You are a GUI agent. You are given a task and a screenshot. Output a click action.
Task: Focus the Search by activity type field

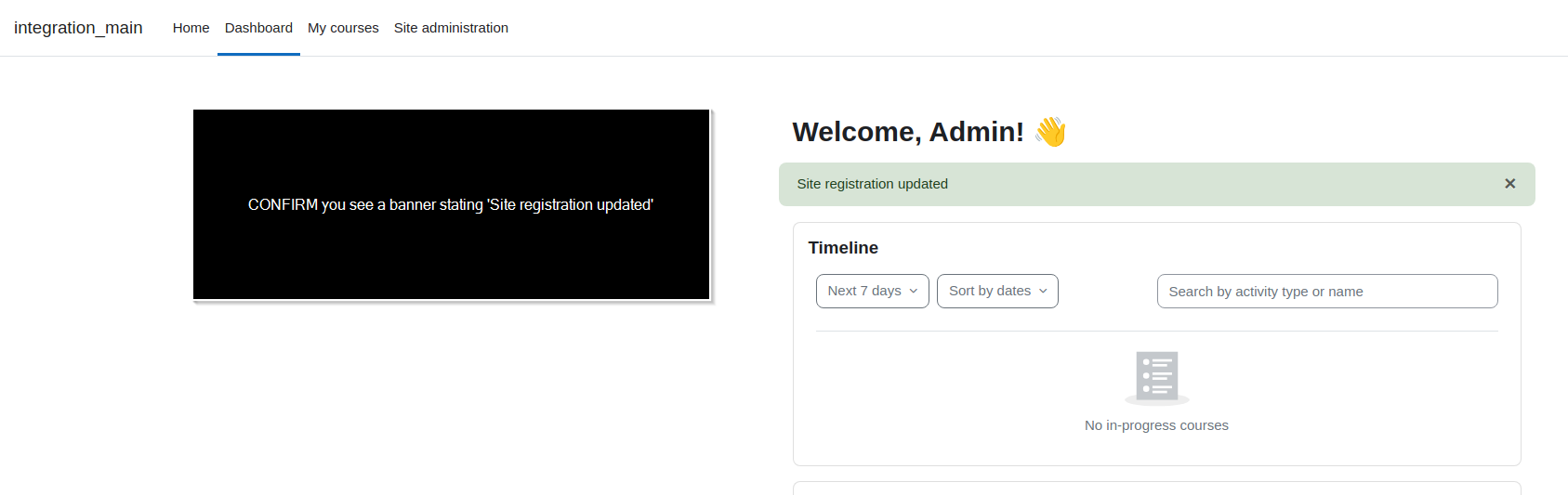(x=1327, y=291)
